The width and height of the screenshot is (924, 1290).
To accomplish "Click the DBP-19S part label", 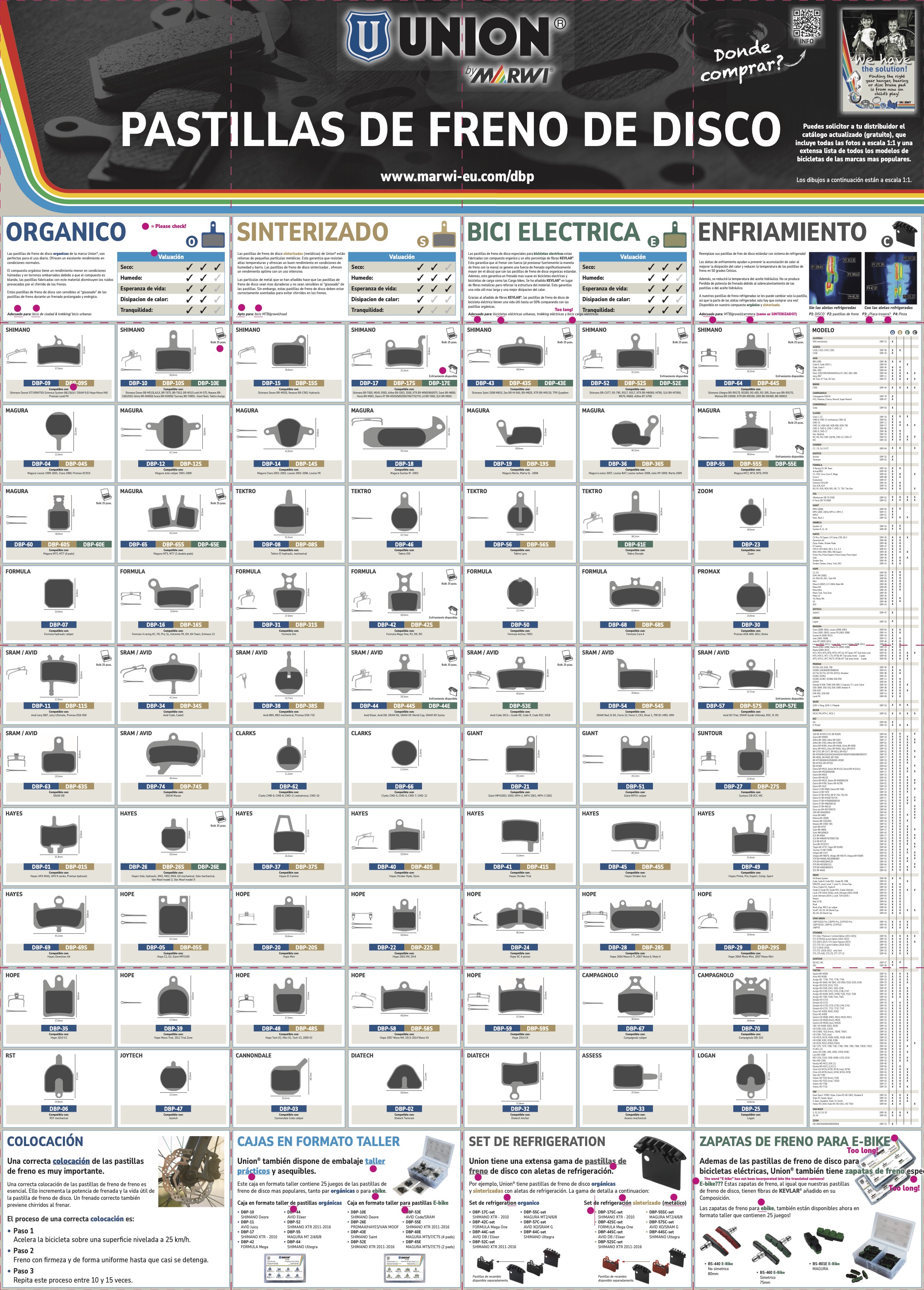I will pyautogui.click(x=537, y=463).
